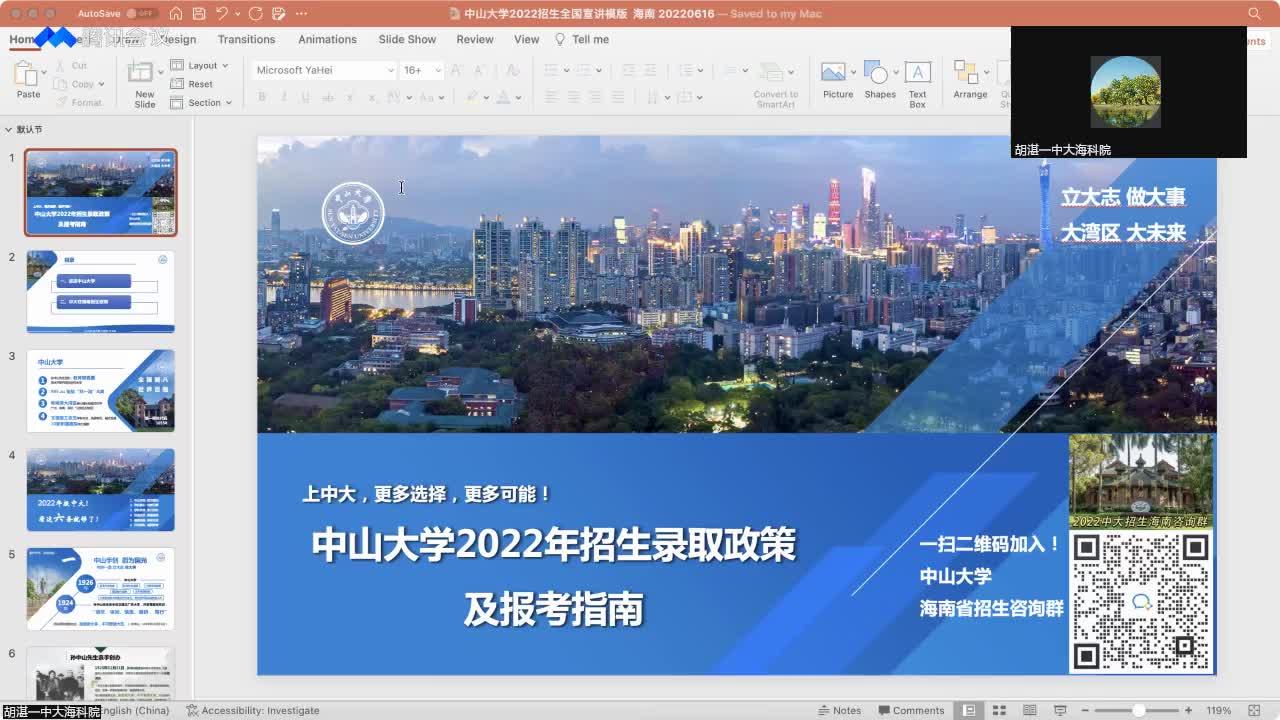This screenshot has height=720, width=1280.
Task: Click the slogan 立大志 做大事 on slide
Action: point(1123,197)
